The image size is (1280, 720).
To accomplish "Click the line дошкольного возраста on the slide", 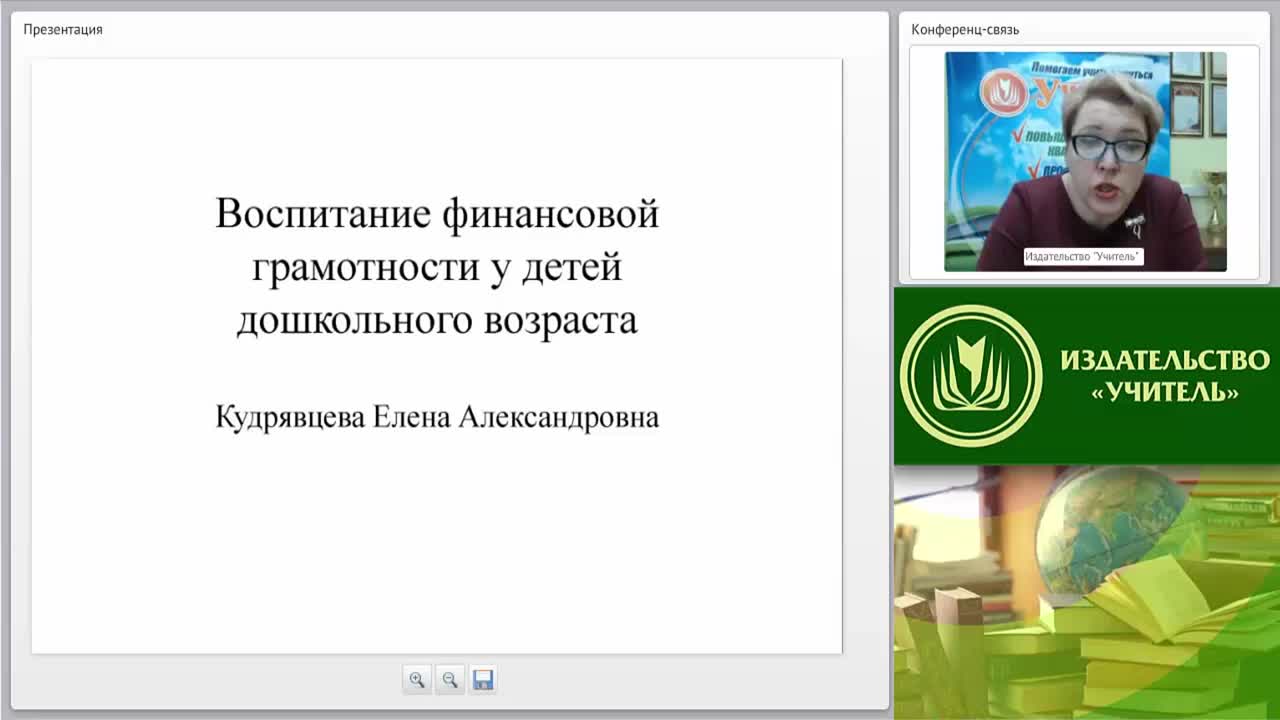I will [x=437, y=320].
